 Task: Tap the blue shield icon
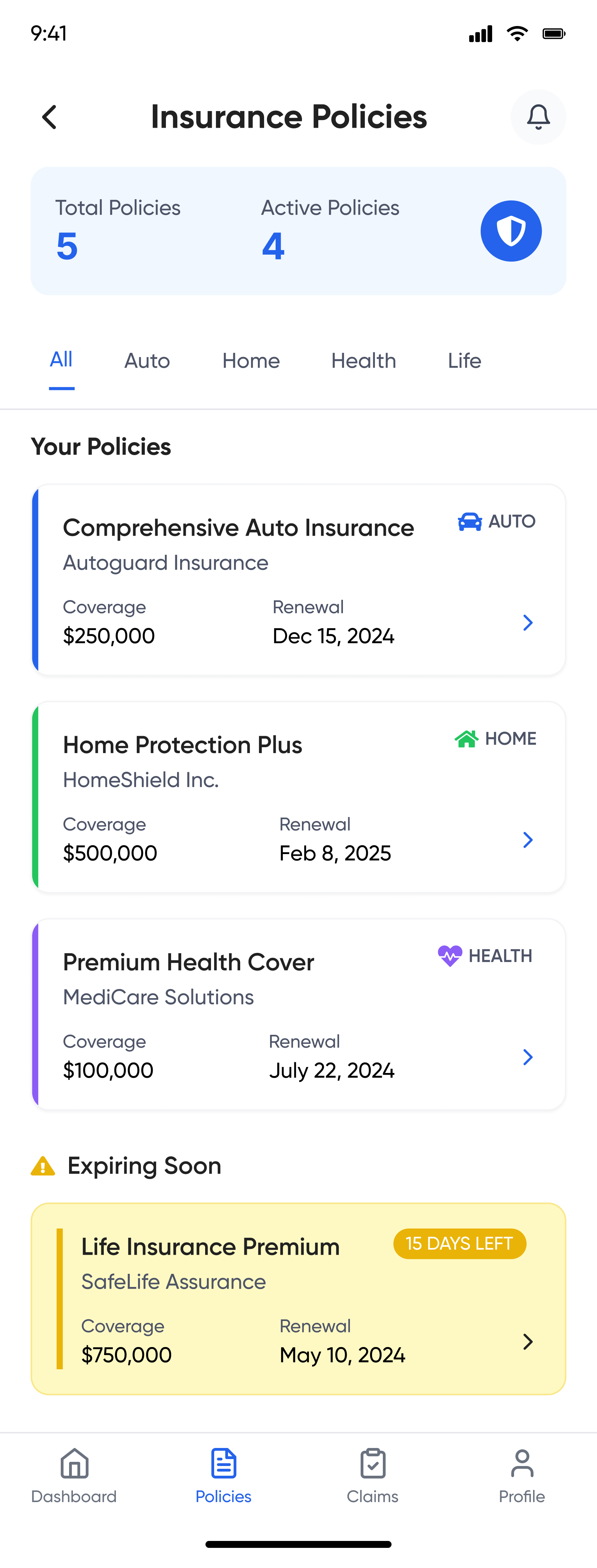511,231
